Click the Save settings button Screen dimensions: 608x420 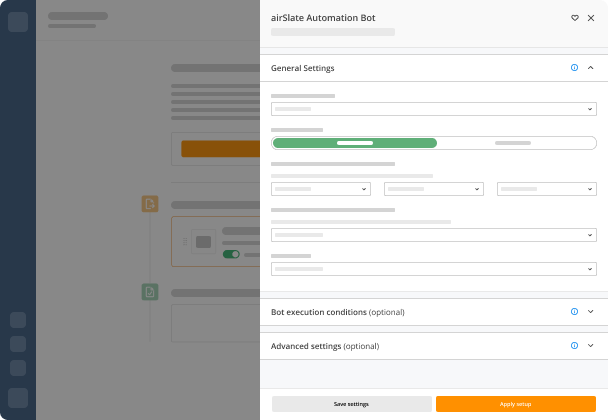coord(352,404)
